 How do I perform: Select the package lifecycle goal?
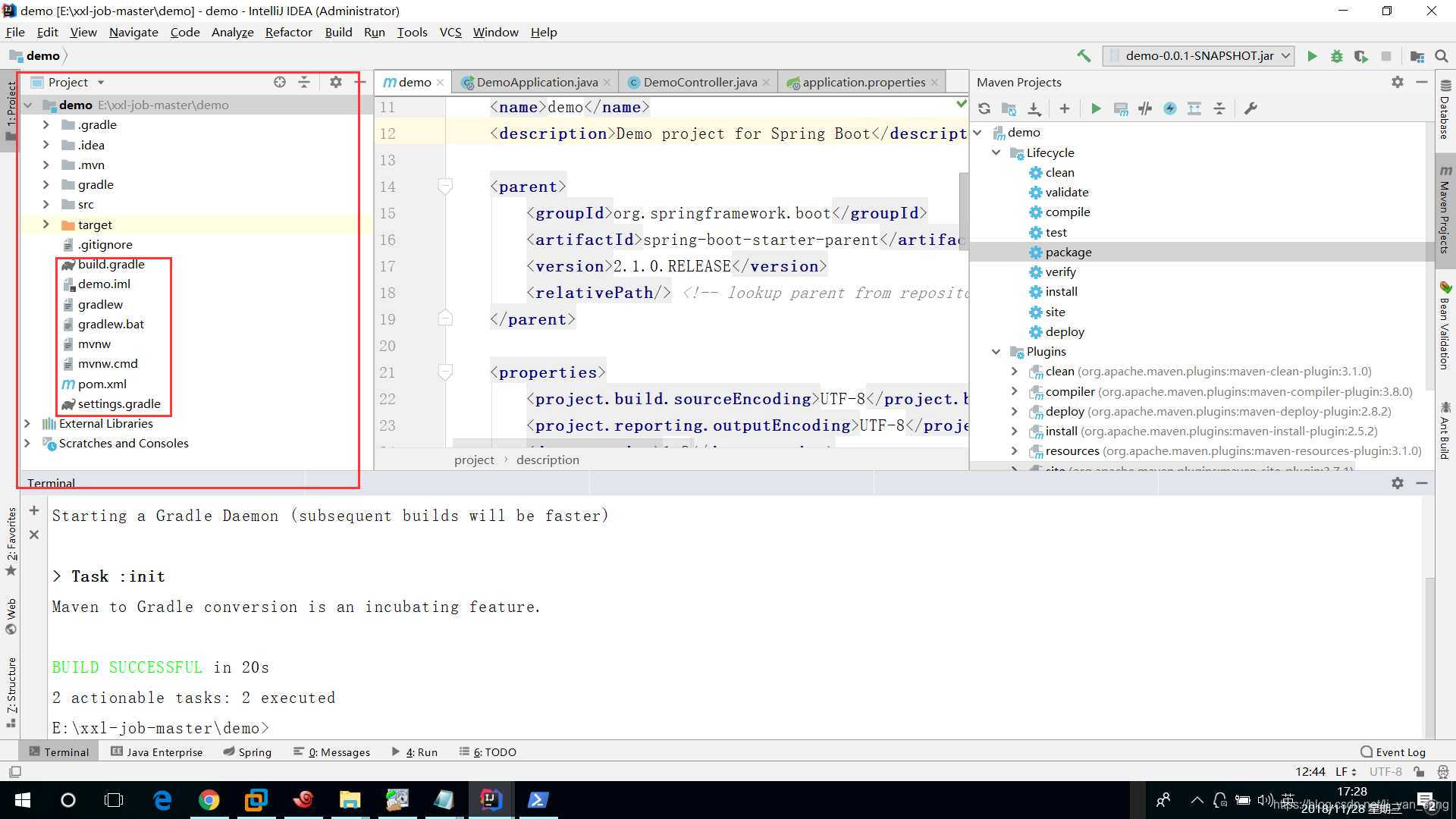click(1068, 252)
